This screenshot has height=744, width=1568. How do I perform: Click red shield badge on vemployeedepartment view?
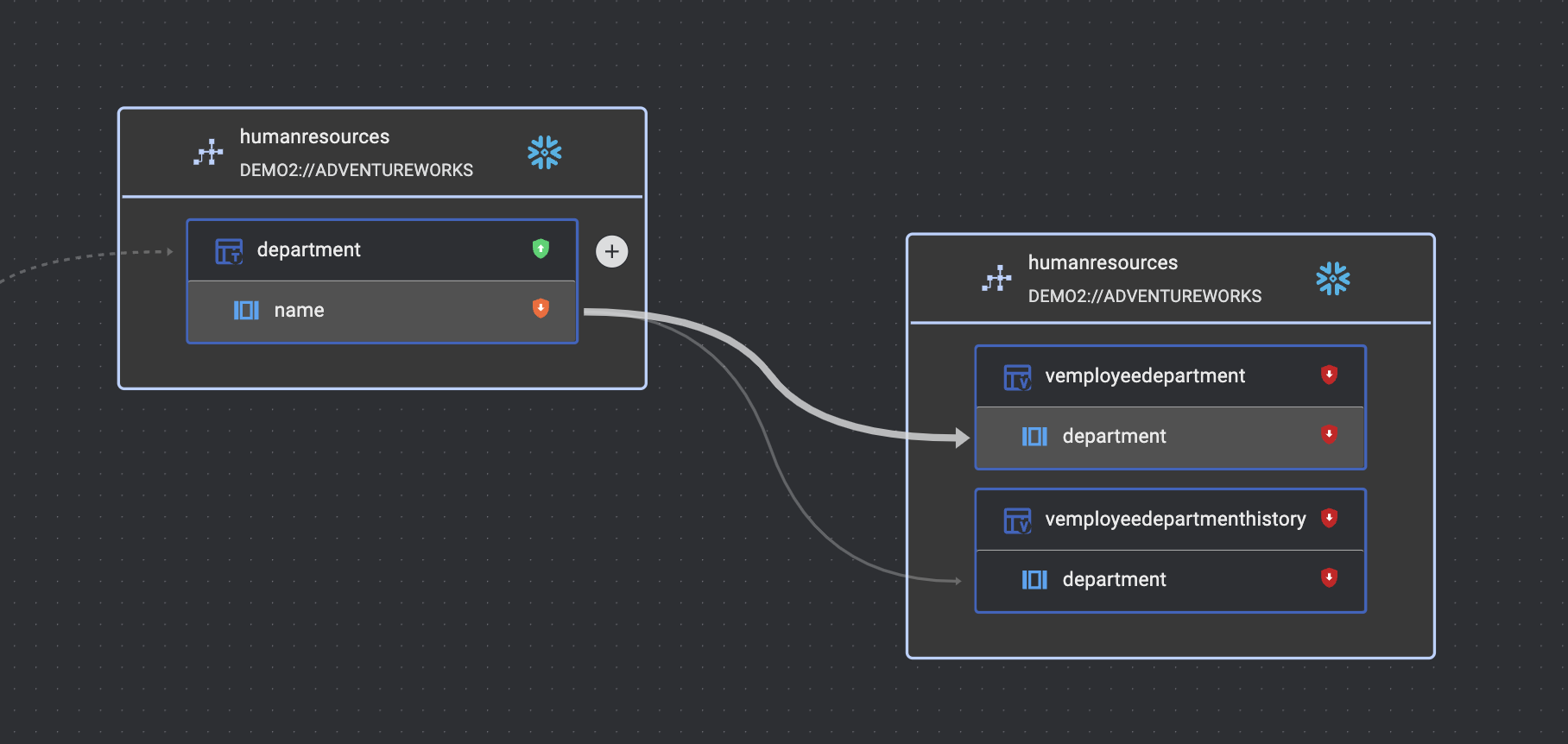tap(1329, 375)
